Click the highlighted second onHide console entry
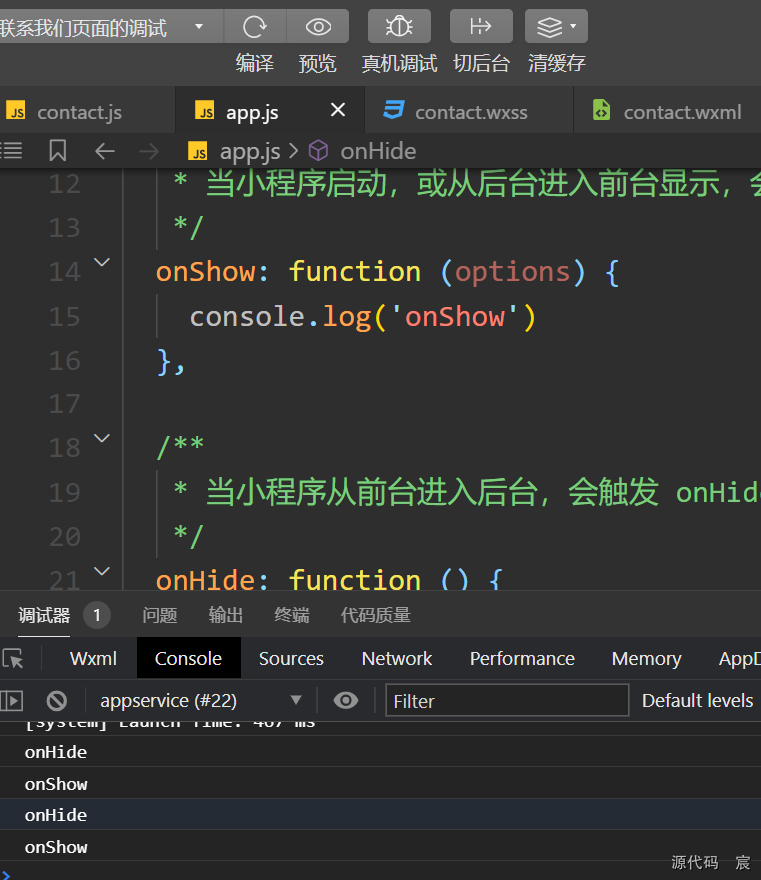Screen dimensions: 761x880 (380, 815)
